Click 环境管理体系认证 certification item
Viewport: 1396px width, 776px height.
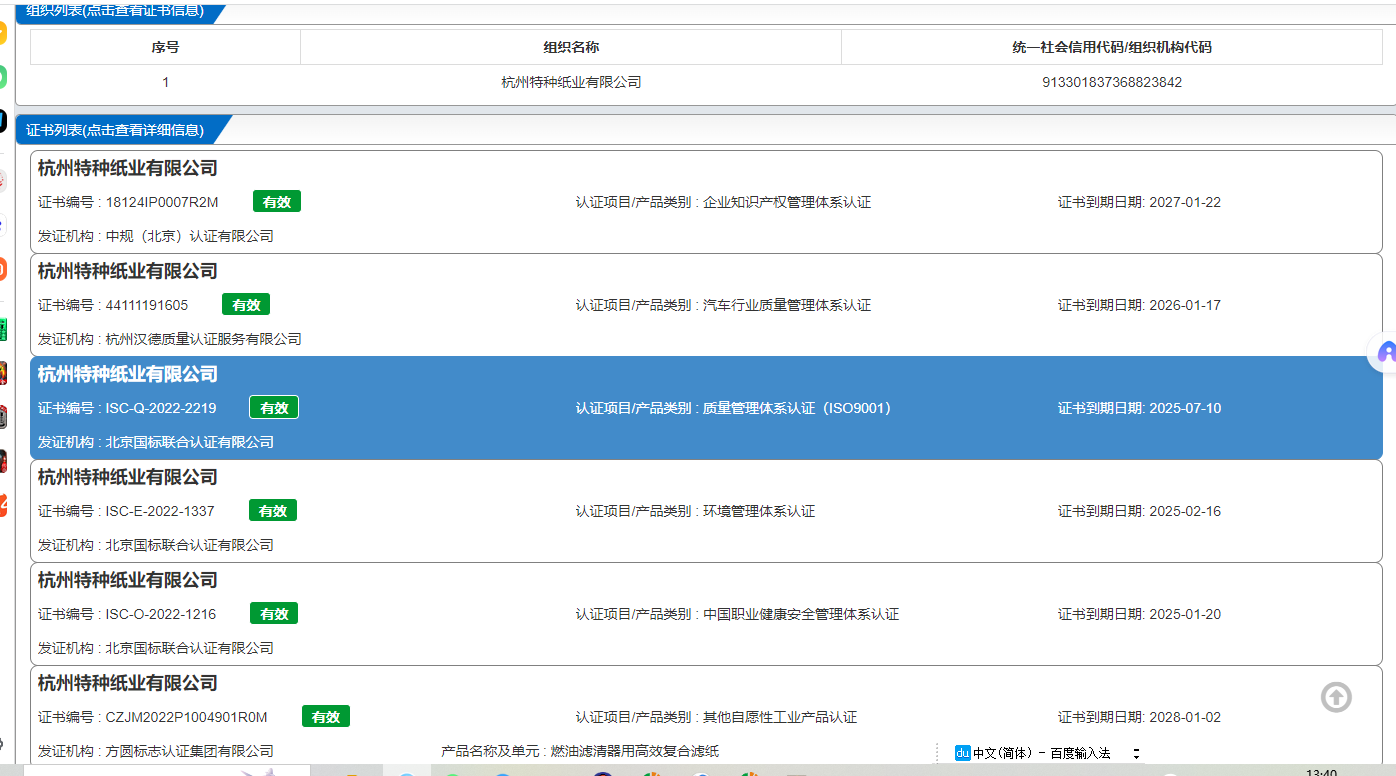point(759,511)
